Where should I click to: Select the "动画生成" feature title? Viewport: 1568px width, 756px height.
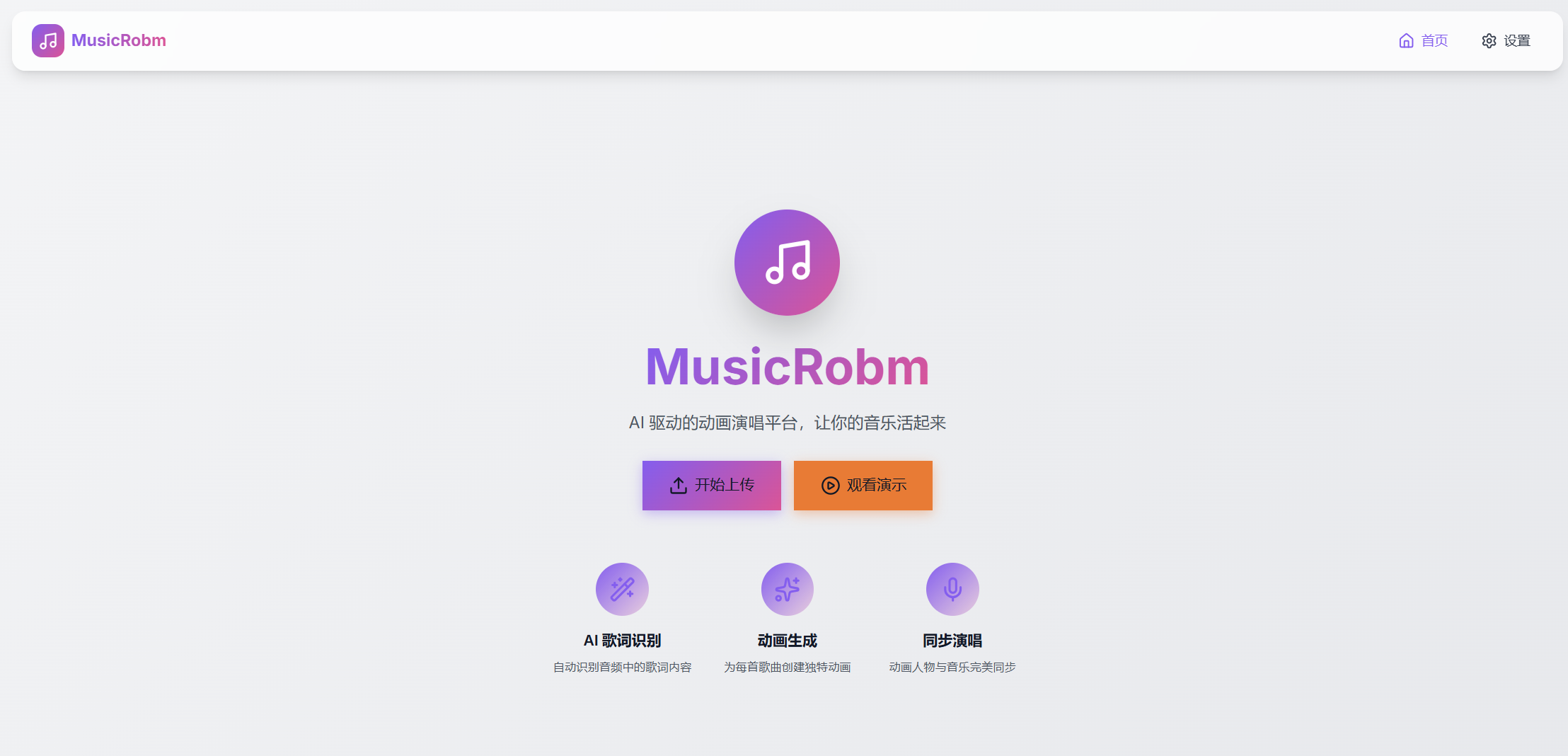tap(787, 641)
